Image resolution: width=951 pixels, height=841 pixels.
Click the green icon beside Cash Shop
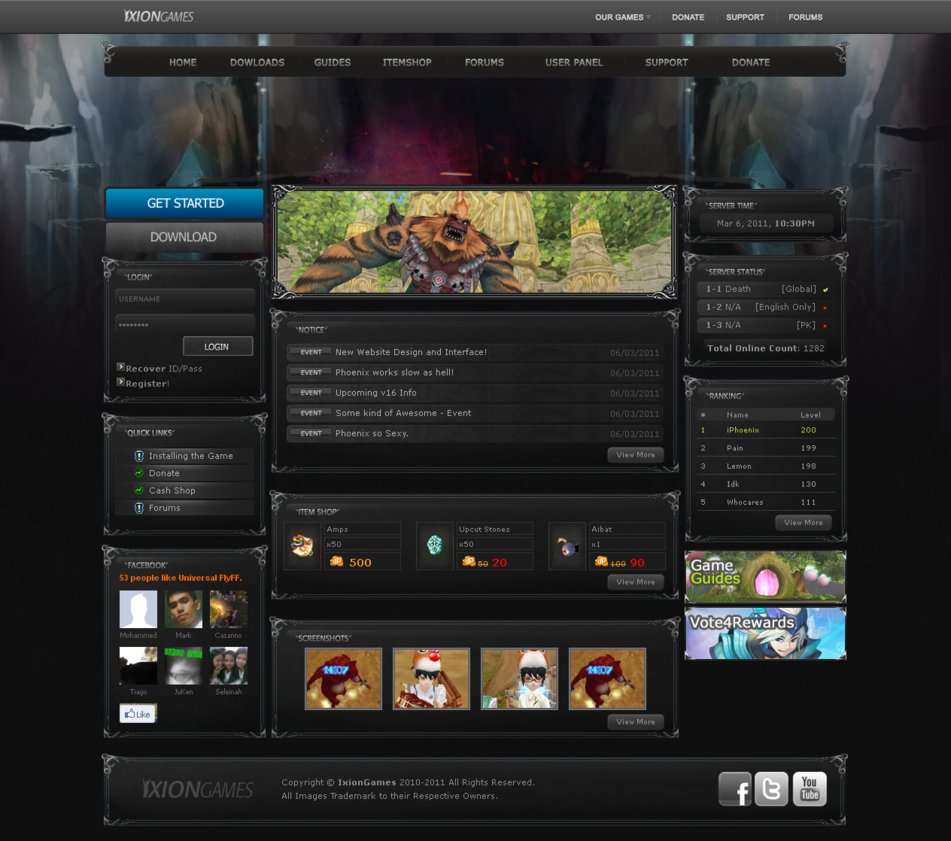[139, 491]
